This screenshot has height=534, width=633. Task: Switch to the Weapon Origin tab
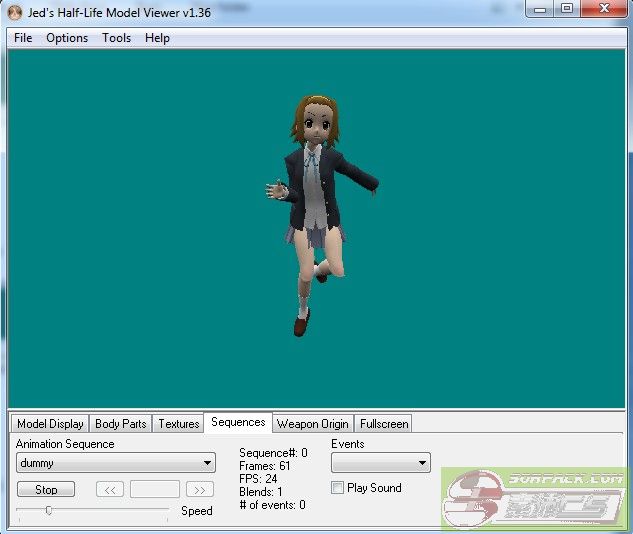click(313, 424)
